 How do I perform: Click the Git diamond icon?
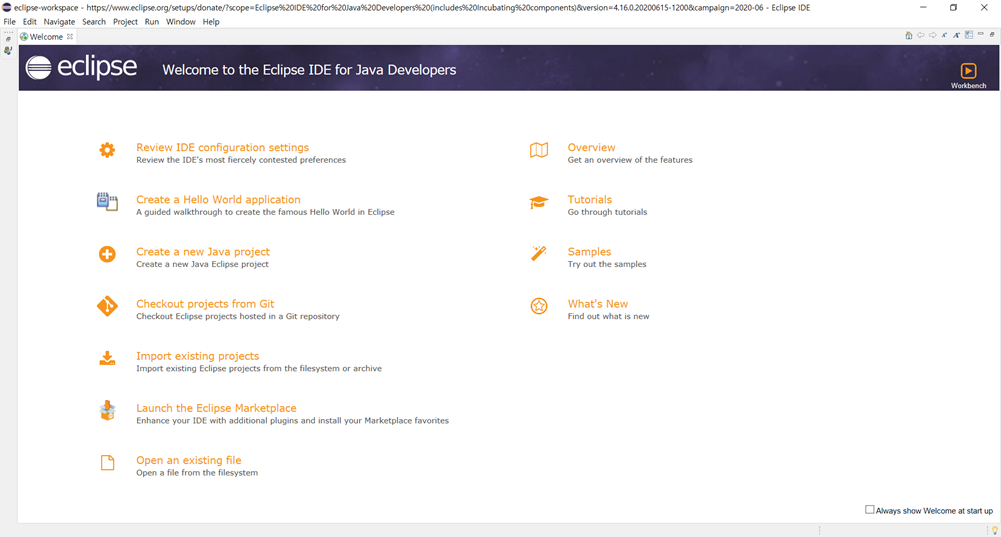click(x=107, y=306)
